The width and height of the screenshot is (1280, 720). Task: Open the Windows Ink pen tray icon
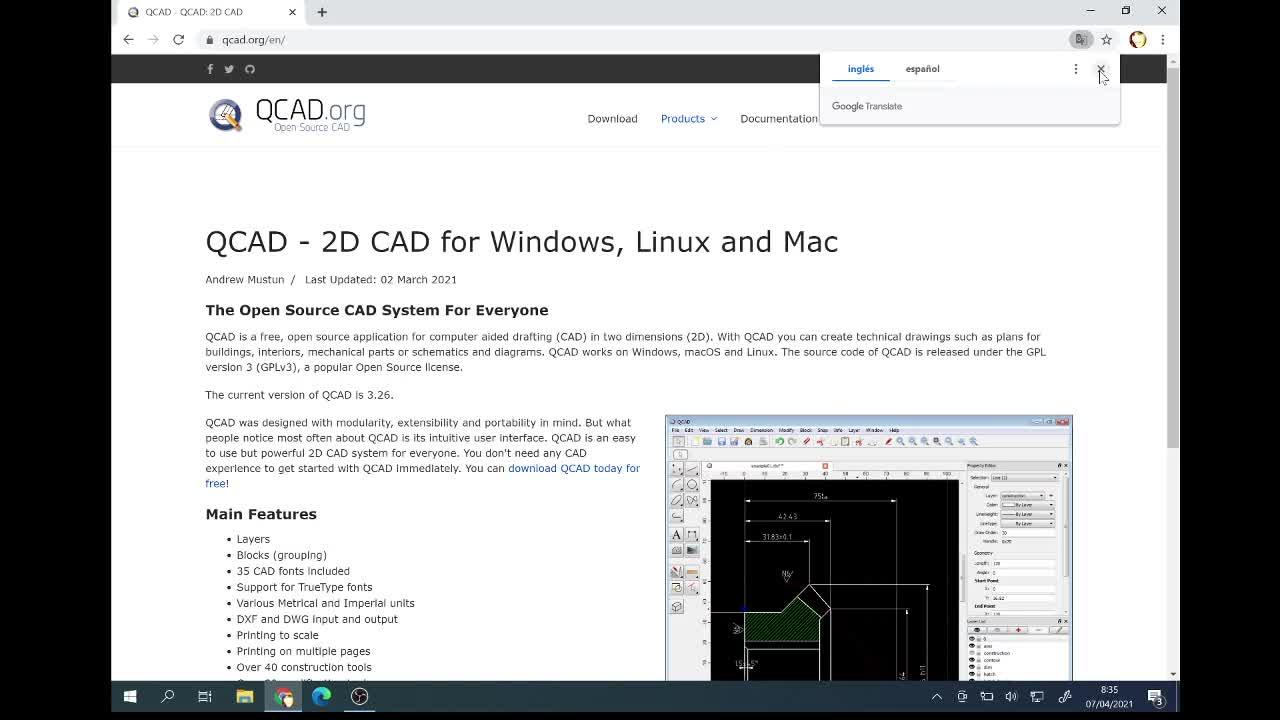click(x=1065, y=697)
